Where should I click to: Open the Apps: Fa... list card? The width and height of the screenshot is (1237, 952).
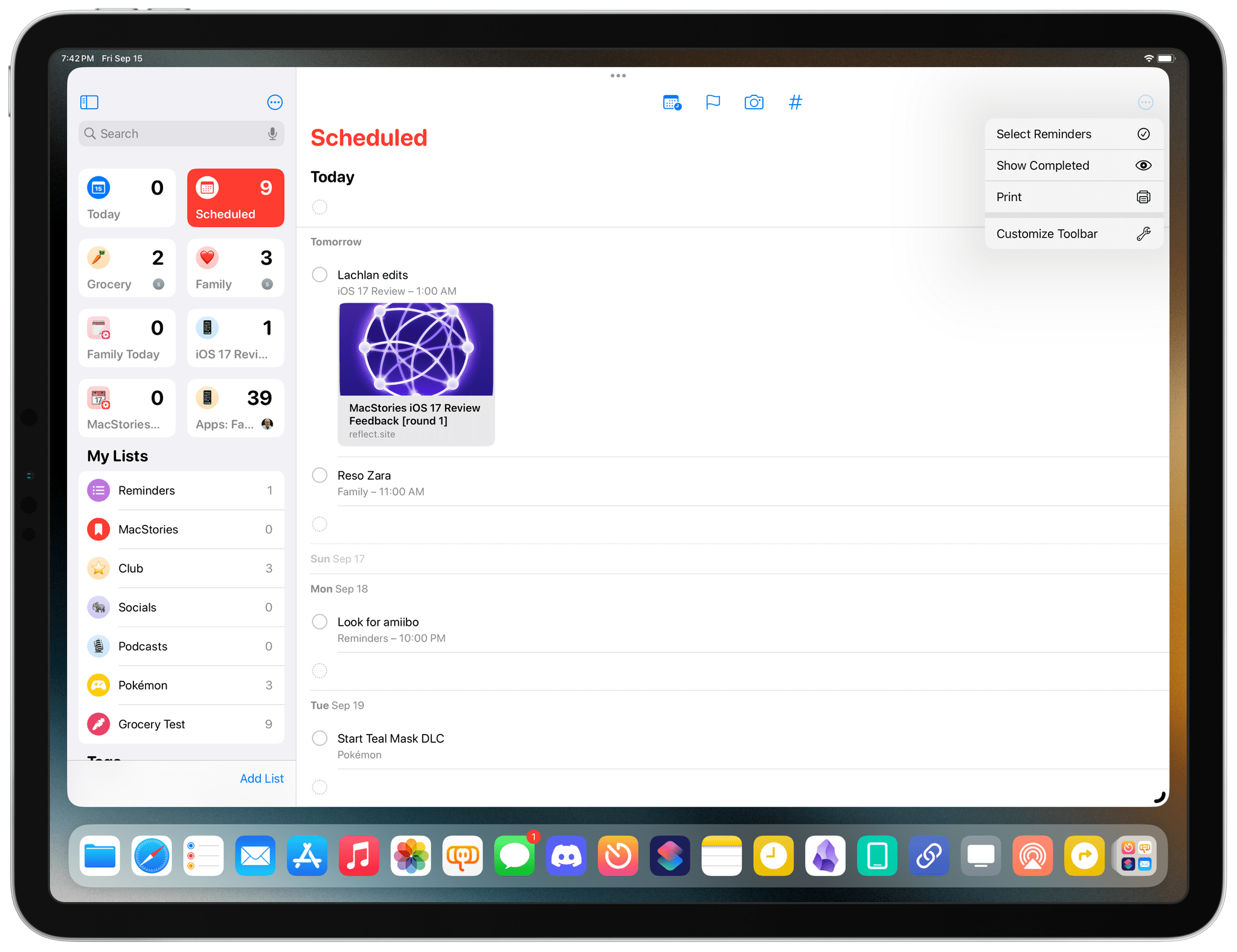point(236,408)
